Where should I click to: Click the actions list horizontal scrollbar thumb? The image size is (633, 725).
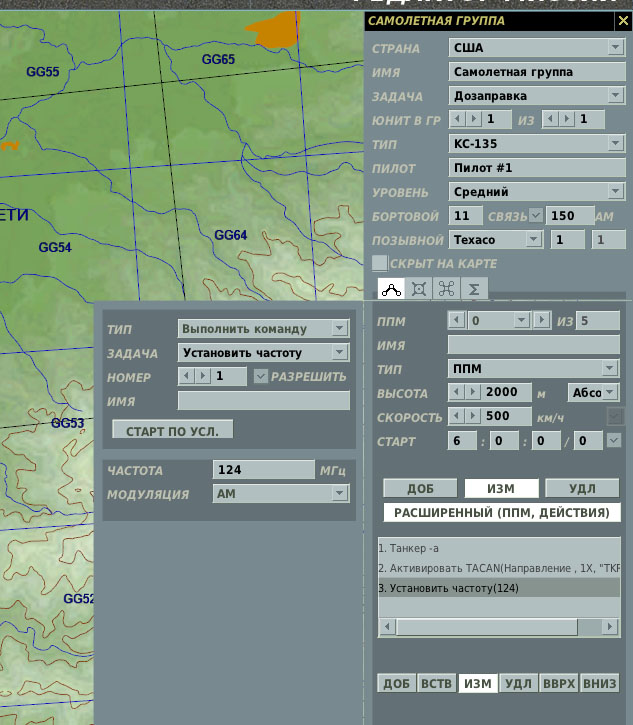click(x=487, y=627)
